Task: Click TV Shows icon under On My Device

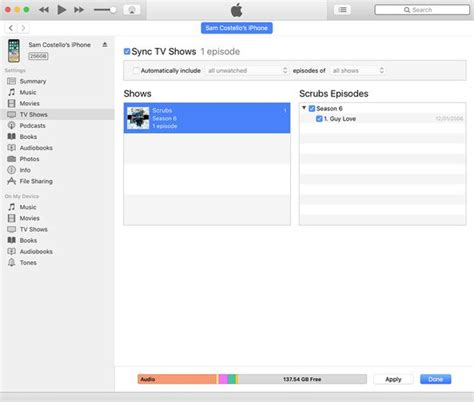Action: (x=12, y=229)
